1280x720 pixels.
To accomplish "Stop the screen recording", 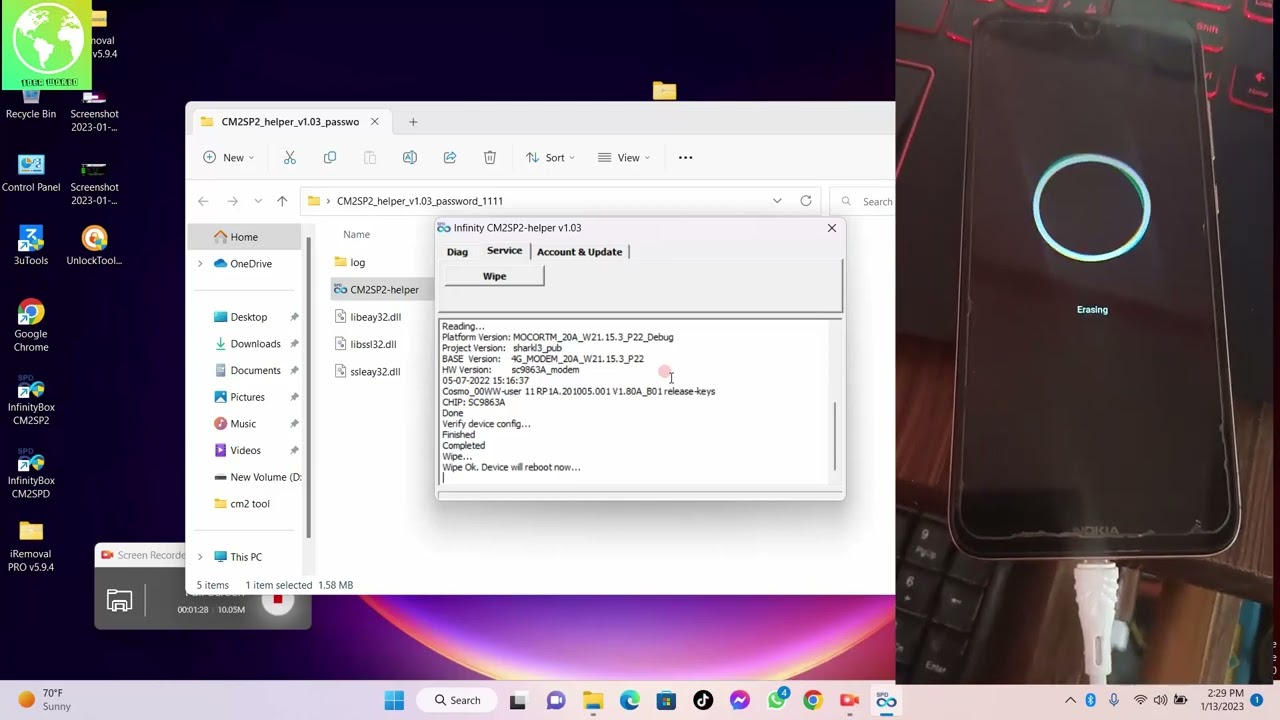I will click(278, 600).
